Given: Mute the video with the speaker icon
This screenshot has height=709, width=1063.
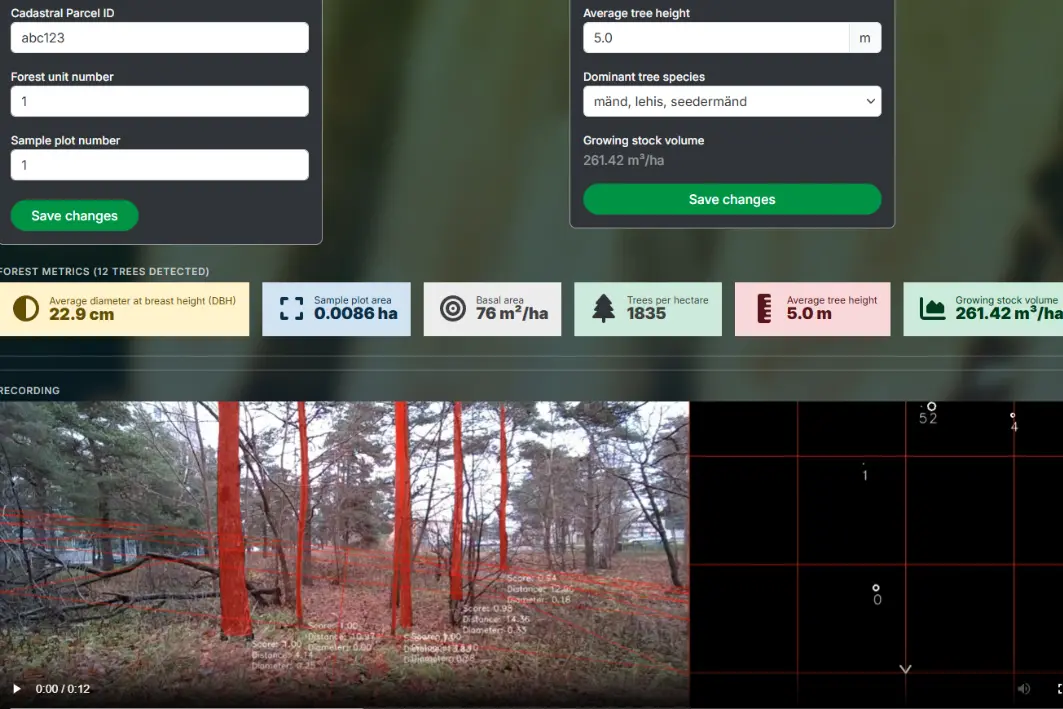Looking at the screenshot, I should (1024, 689).
